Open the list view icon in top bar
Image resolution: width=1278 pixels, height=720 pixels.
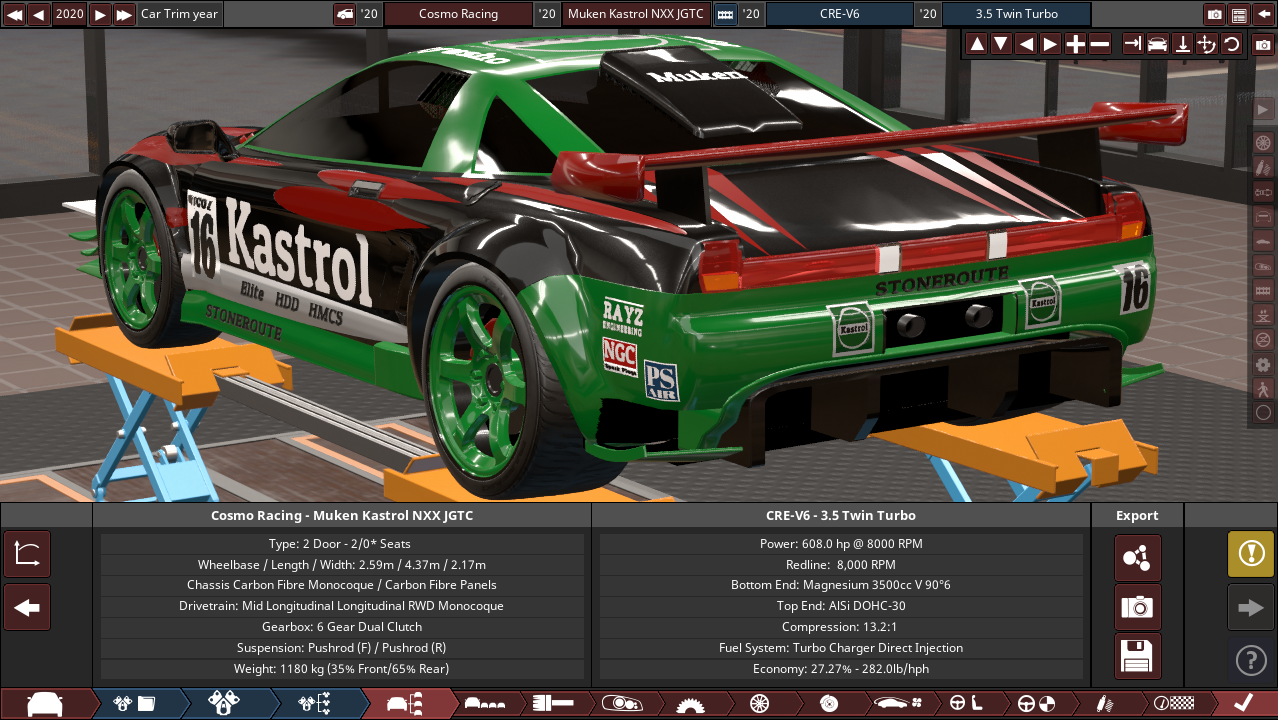point(1239,14)
